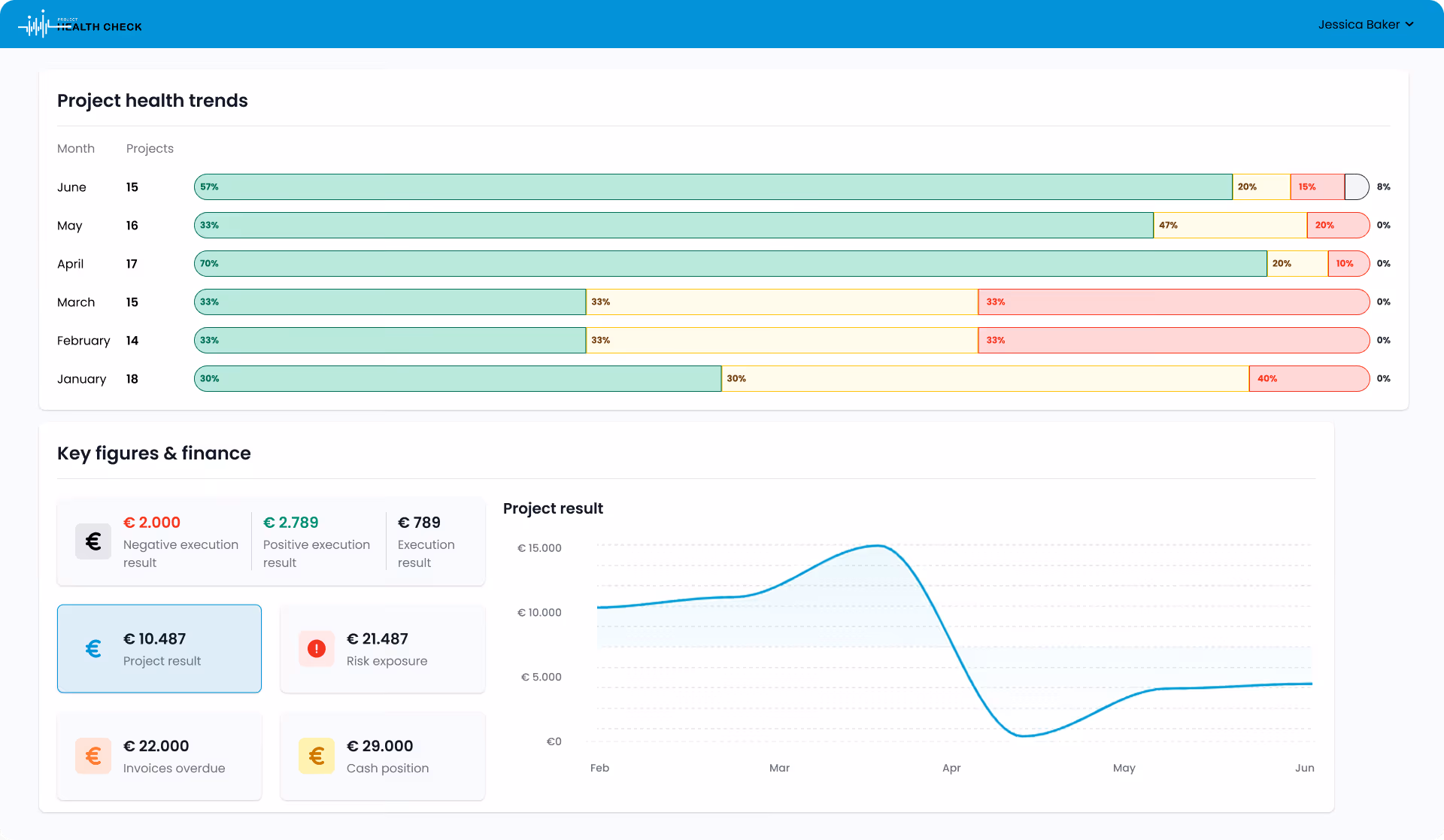The image size is (1444, 840).
Task: Click the red exclamation Risk exposure icon
Action: pos(317,648)
